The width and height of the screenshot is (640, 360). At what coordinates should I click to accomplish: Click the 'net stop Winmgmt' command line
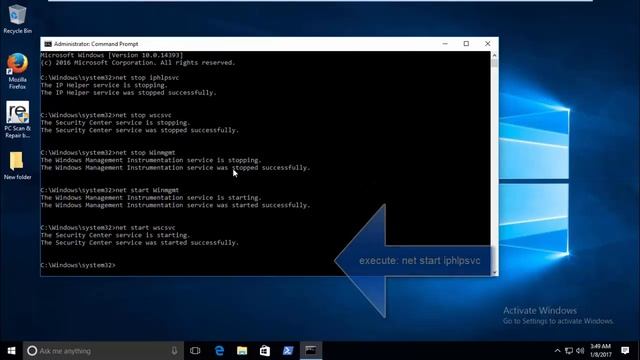pyautogui.click(x=108, y=153)
